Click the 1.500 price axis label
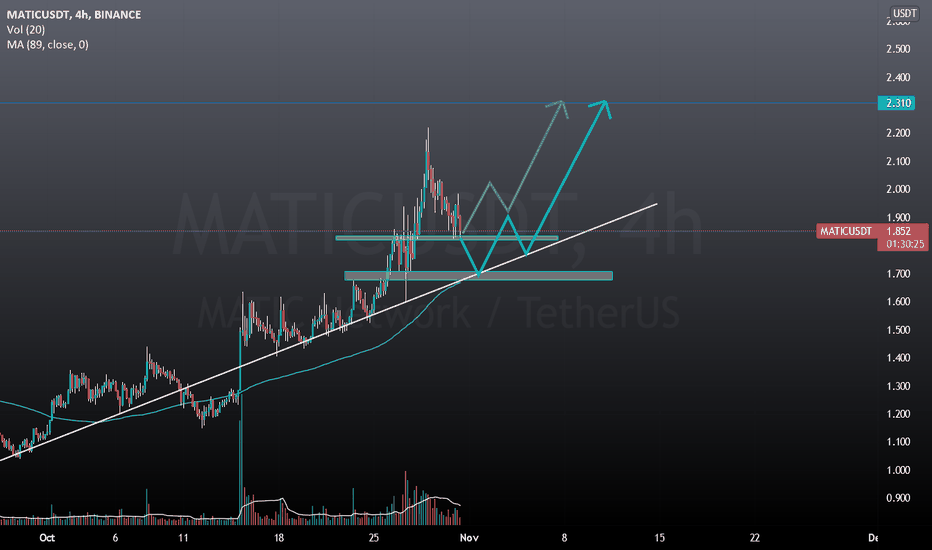 (x=898, y=329)
